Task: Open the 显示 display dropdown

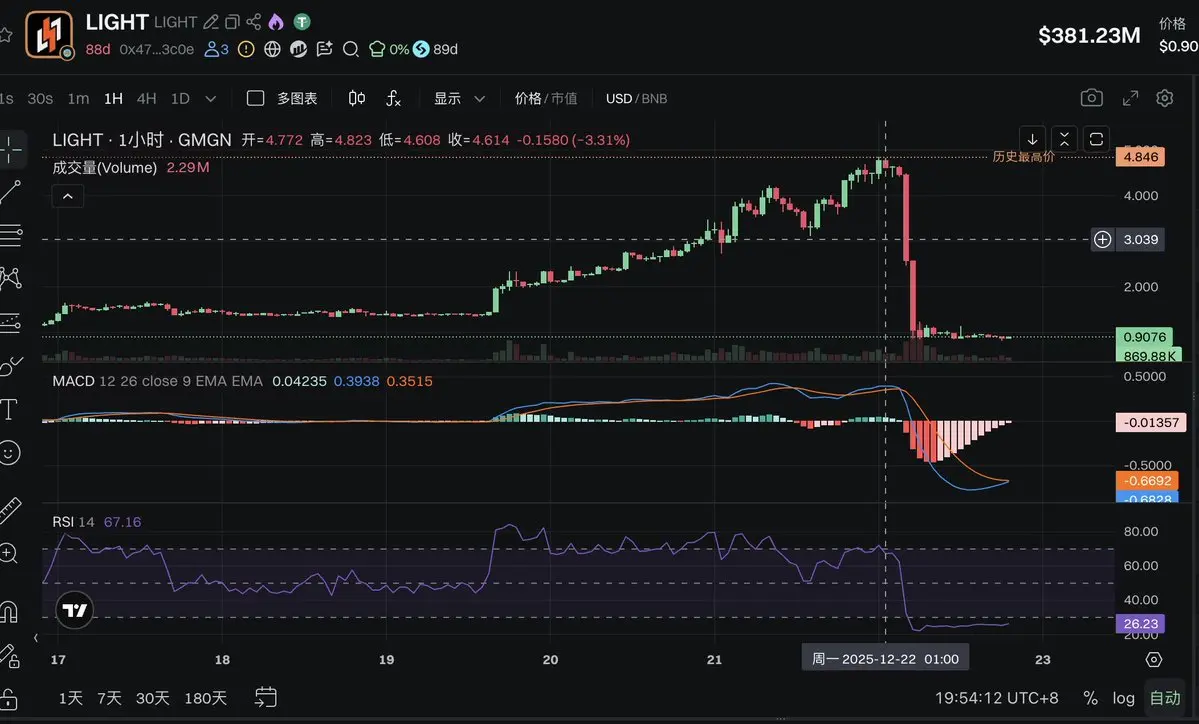Action: pos(460,99)
